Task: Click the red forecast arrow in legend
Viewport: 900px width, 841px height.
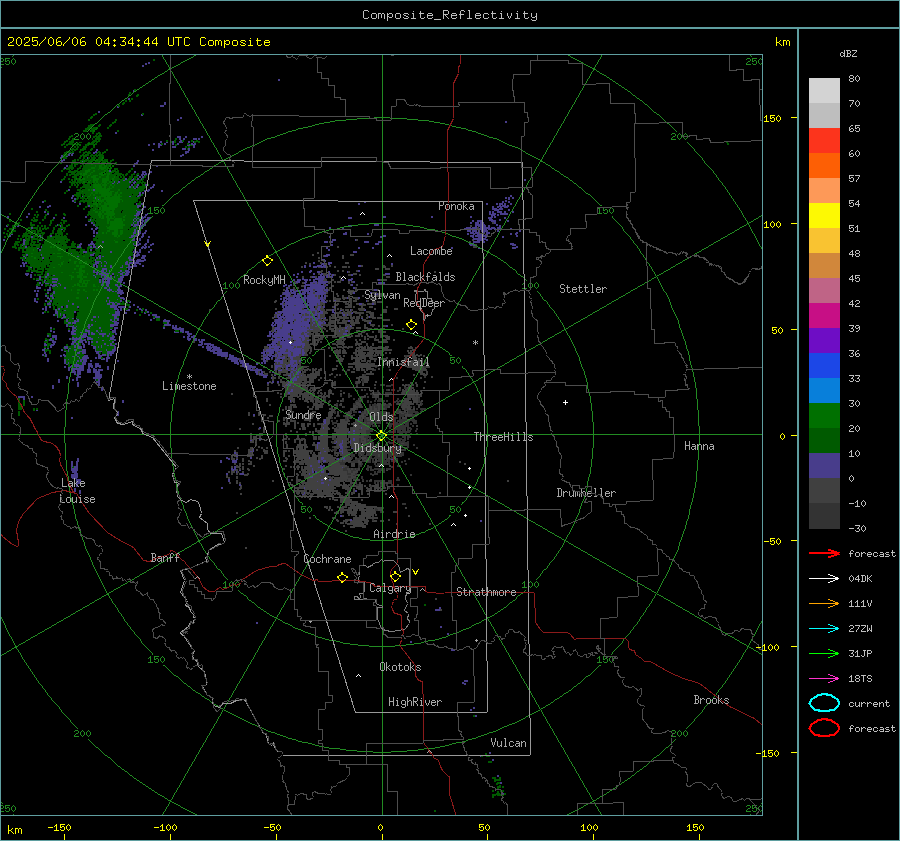Action: pyautogui.click(x=824, y=553)
